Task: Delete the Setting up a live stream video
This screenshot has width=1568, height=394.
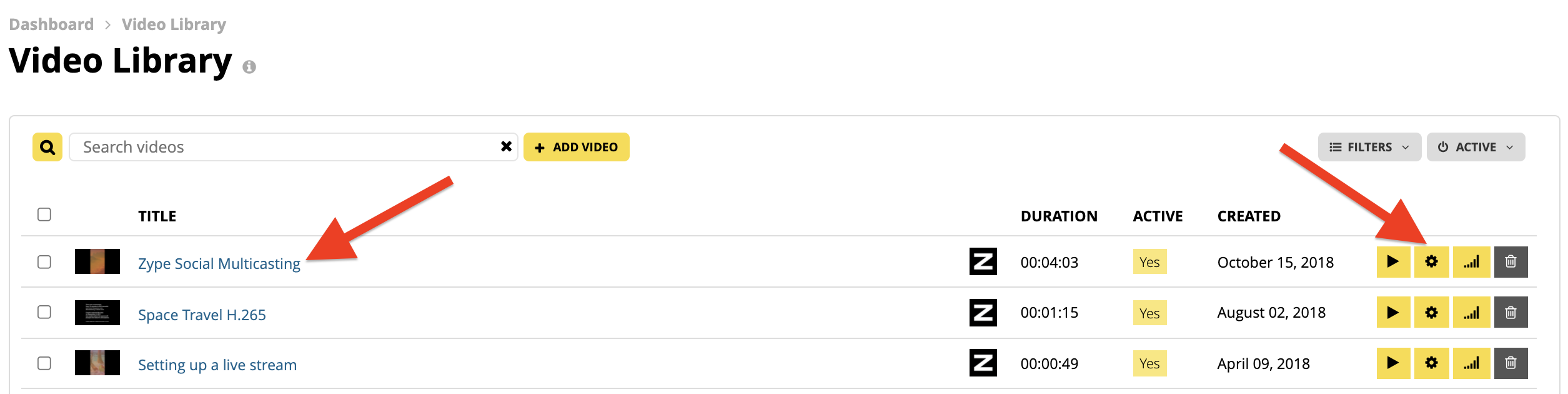Action: click(1511, 363)
